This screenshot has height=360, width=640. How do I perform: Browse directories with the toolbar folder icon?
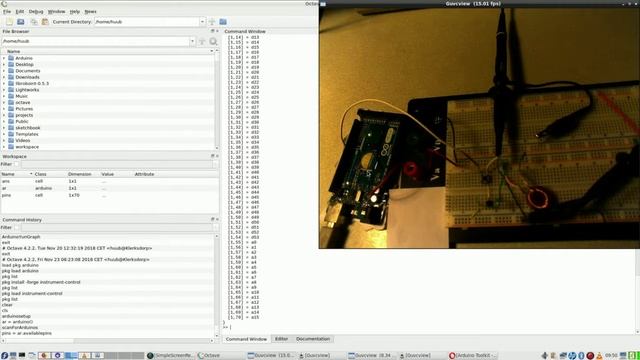223,22
